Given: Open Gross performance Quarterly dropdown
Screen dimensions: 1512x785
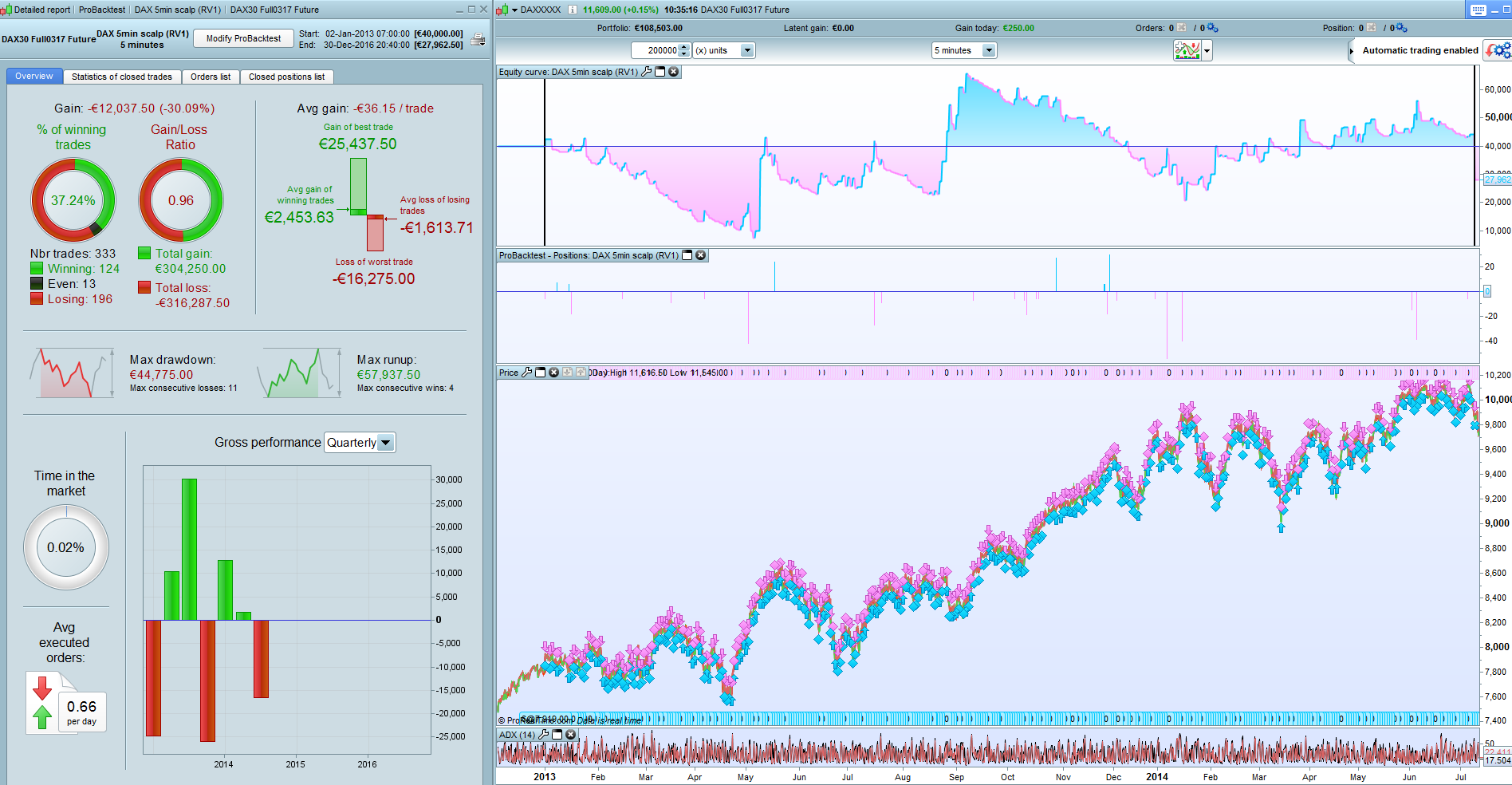Looking at the screenshot, I should tap(386, 443).
